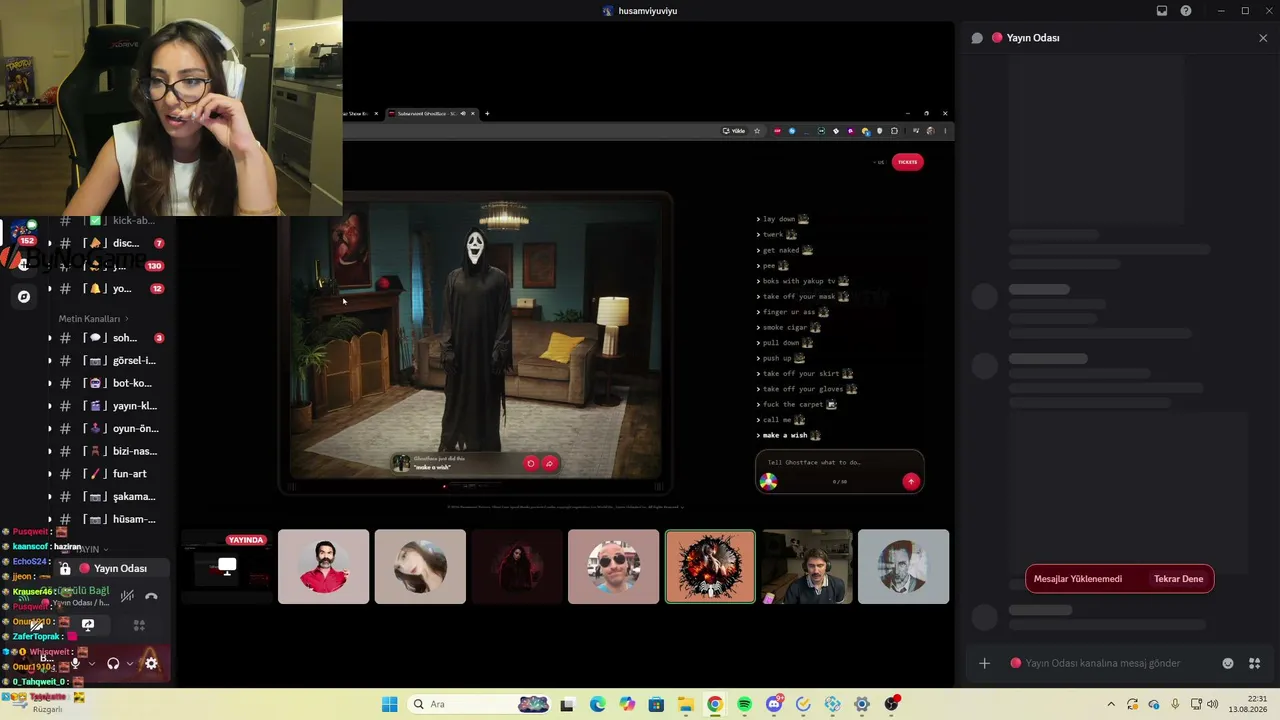This screenshot has height=720, width=1280.
Task: Open Windows Start menu
Action: coord(389,704)
